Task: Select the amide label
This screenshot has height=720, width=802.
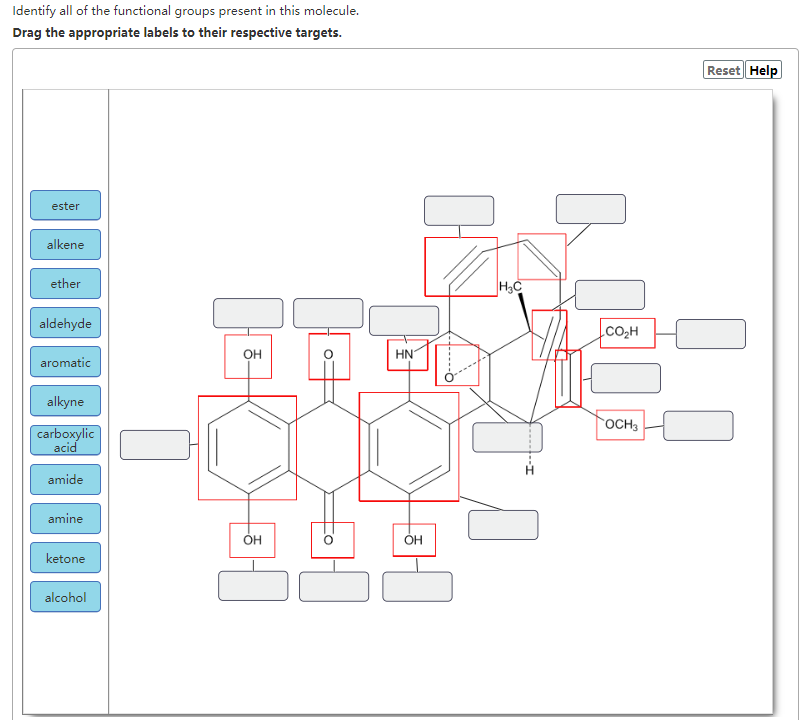Action: coord(65,479)
